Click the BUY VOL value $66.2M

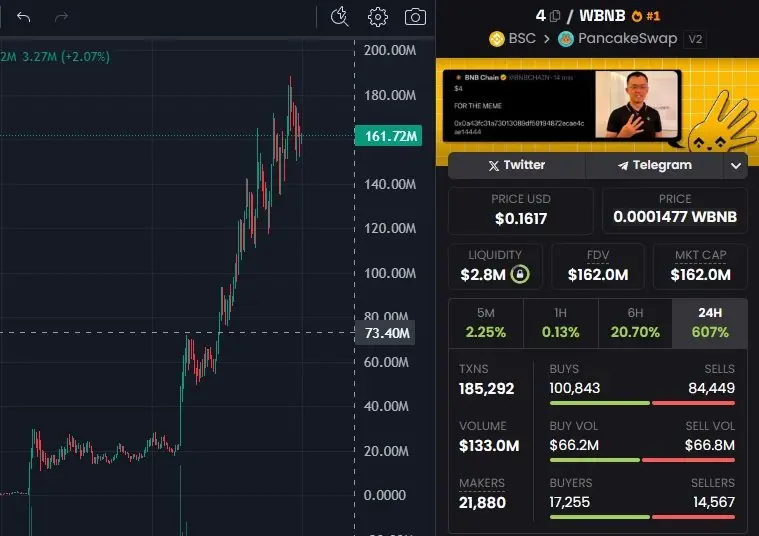(x=574, y=445)
